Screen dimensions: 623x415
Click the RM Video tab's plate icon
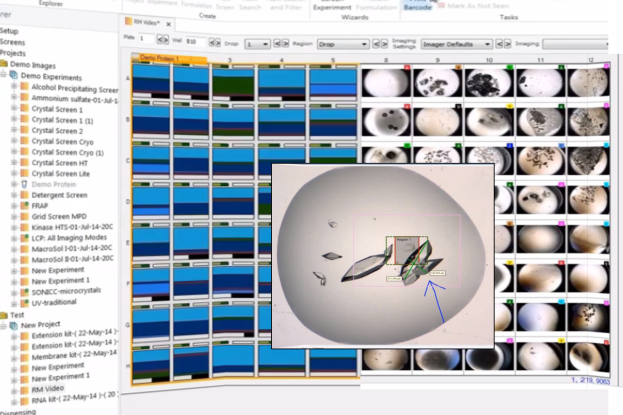click(x=128, y=21)
